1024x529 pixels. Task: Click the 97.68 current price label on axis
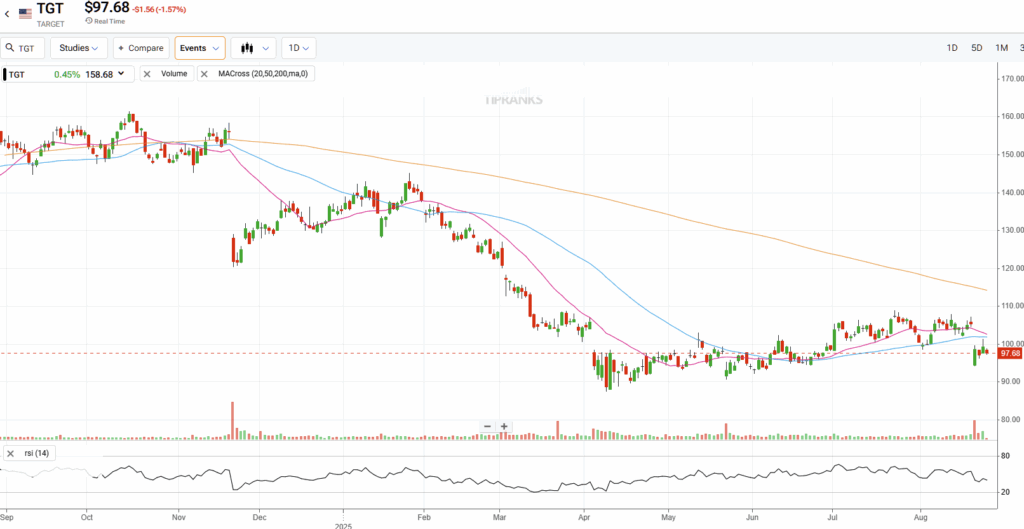click(x=1009, y=353)
